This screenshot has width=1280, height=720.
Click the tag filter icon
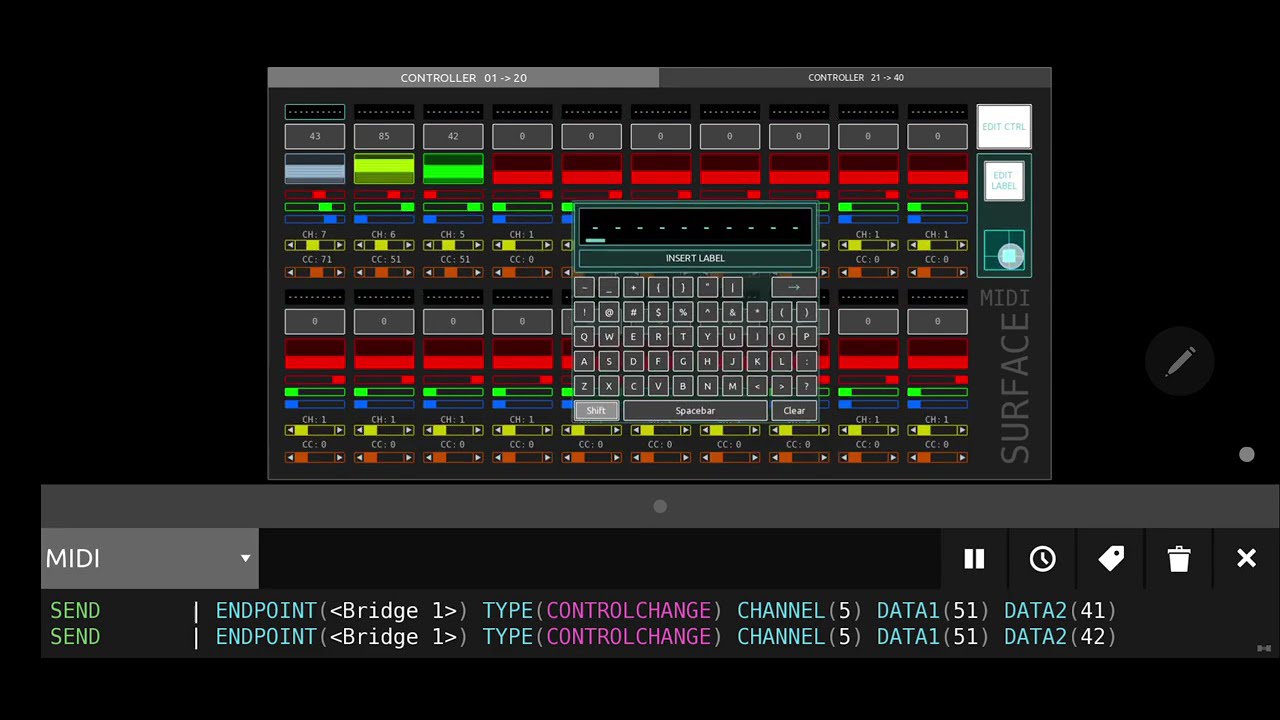1111,559
